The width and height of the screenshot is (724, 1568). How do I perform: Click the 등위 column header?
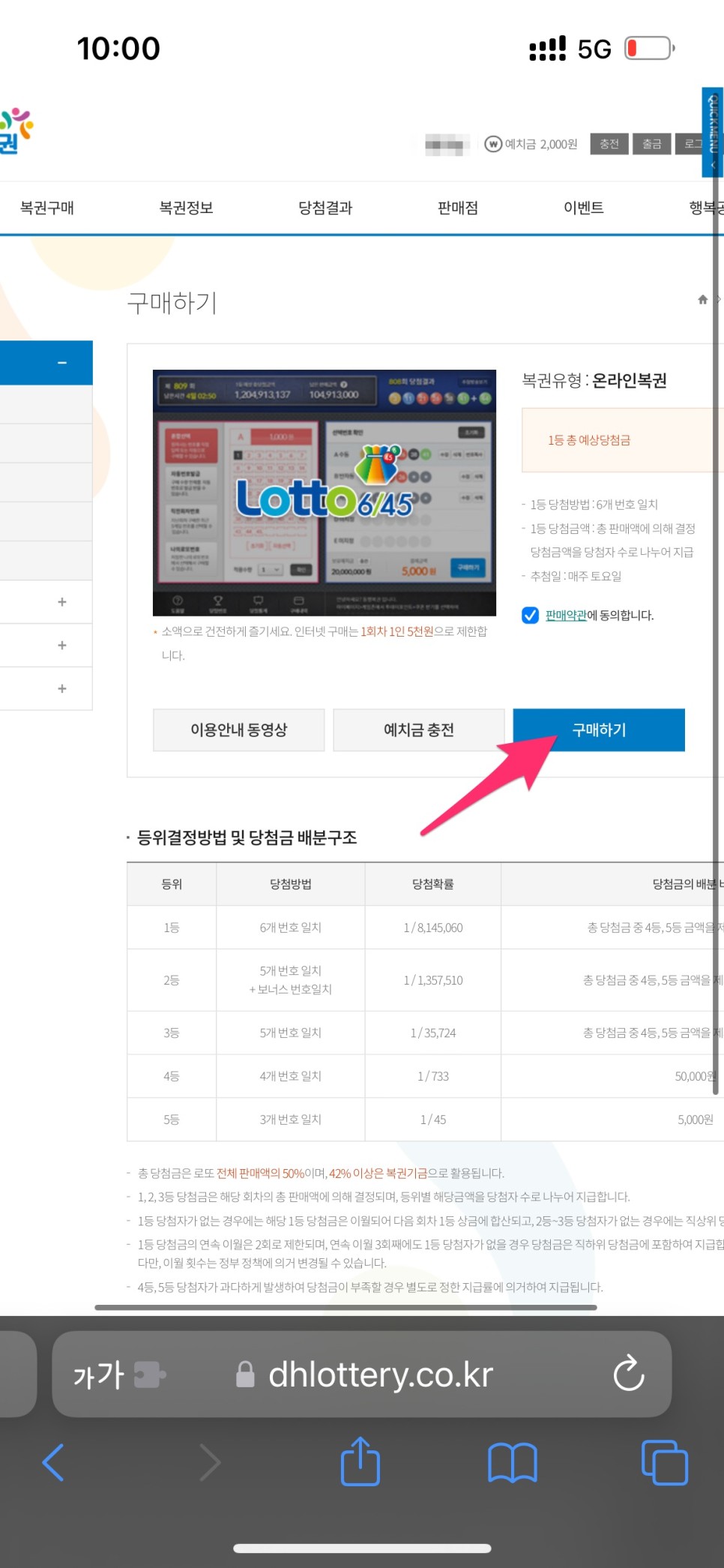click(172, 884)
